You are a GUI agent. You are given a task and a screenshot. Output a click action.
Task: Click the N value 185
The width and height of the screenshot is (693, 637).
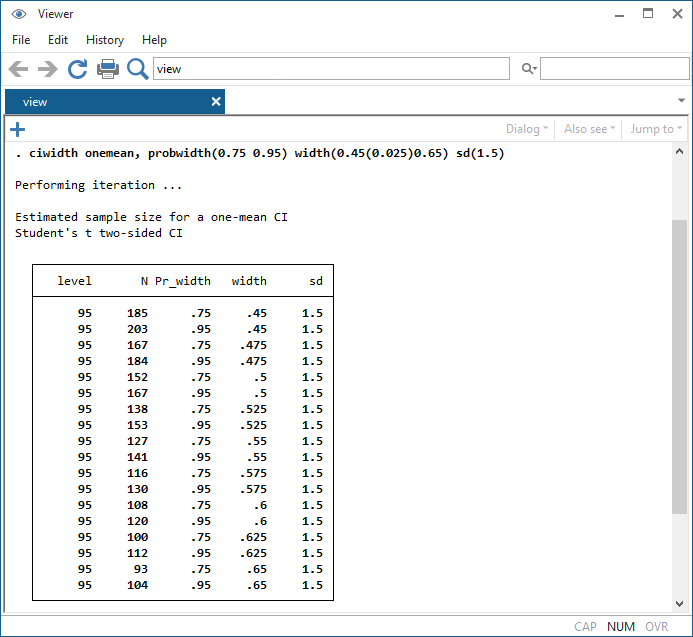click(137, 313)
